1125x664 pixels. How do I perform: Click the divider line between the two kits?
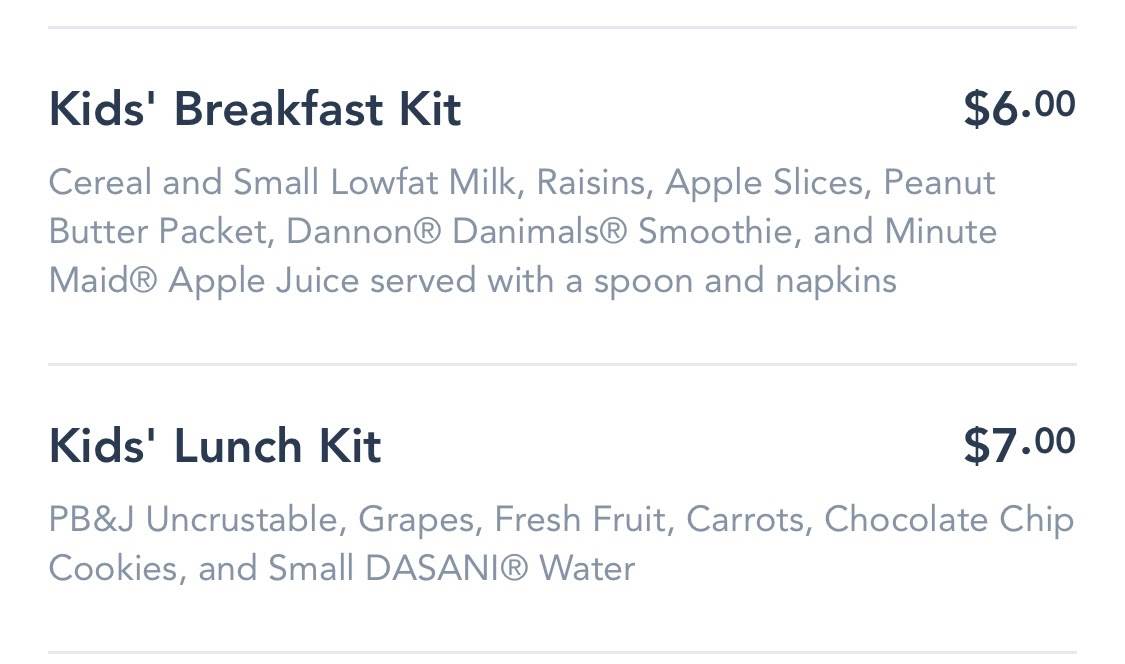coord(562,365)
